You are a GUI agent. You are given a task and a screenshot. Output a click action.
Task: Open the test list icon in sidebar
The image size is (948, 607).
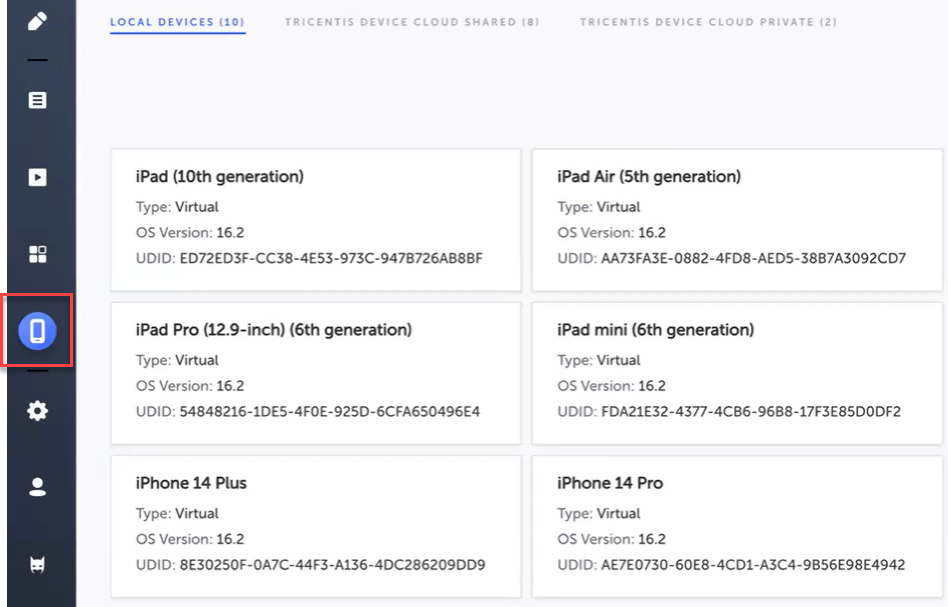click(37, 100)
